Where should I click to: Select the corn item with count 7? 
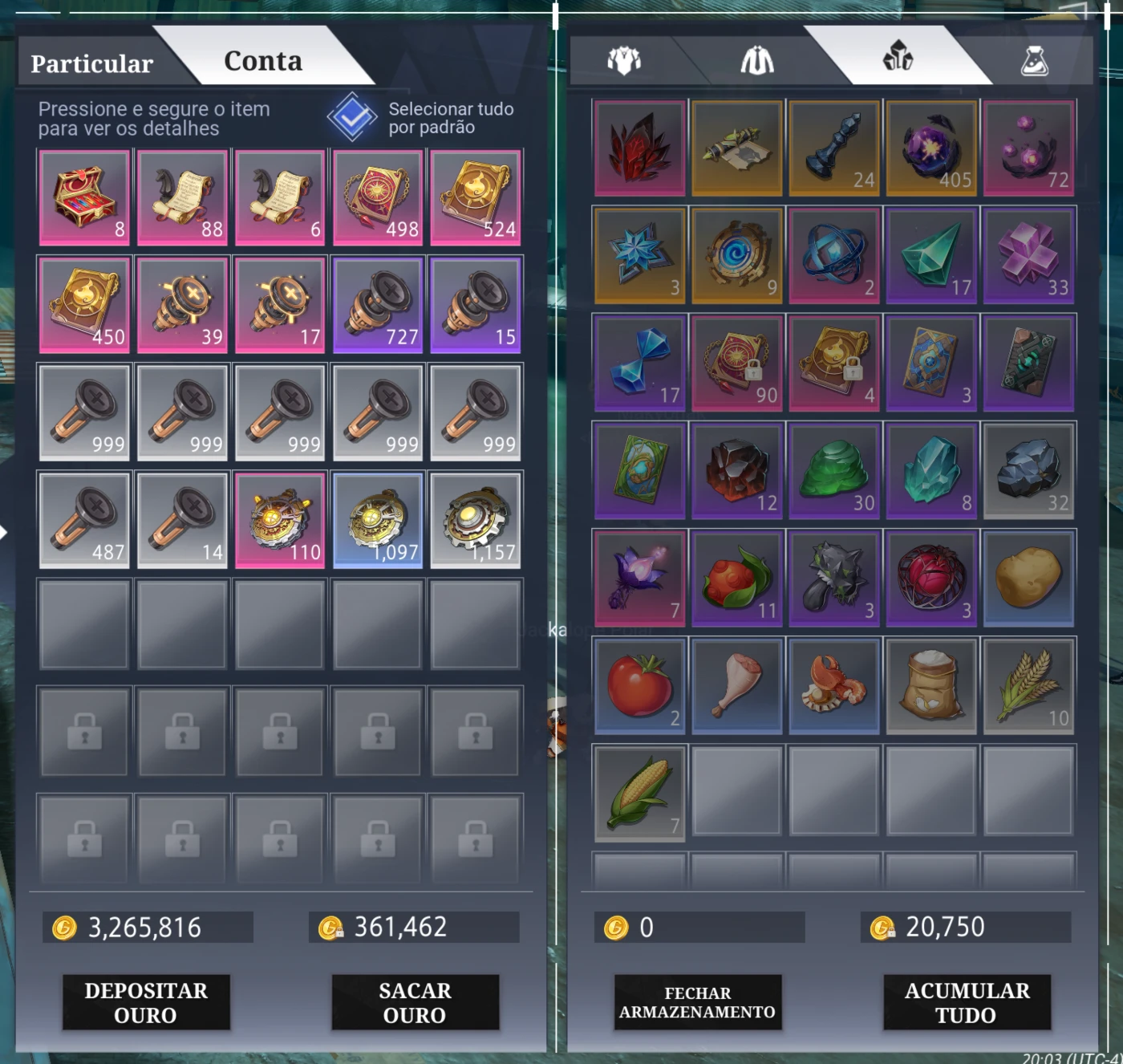pyautogui.click(x=640, y=794)
